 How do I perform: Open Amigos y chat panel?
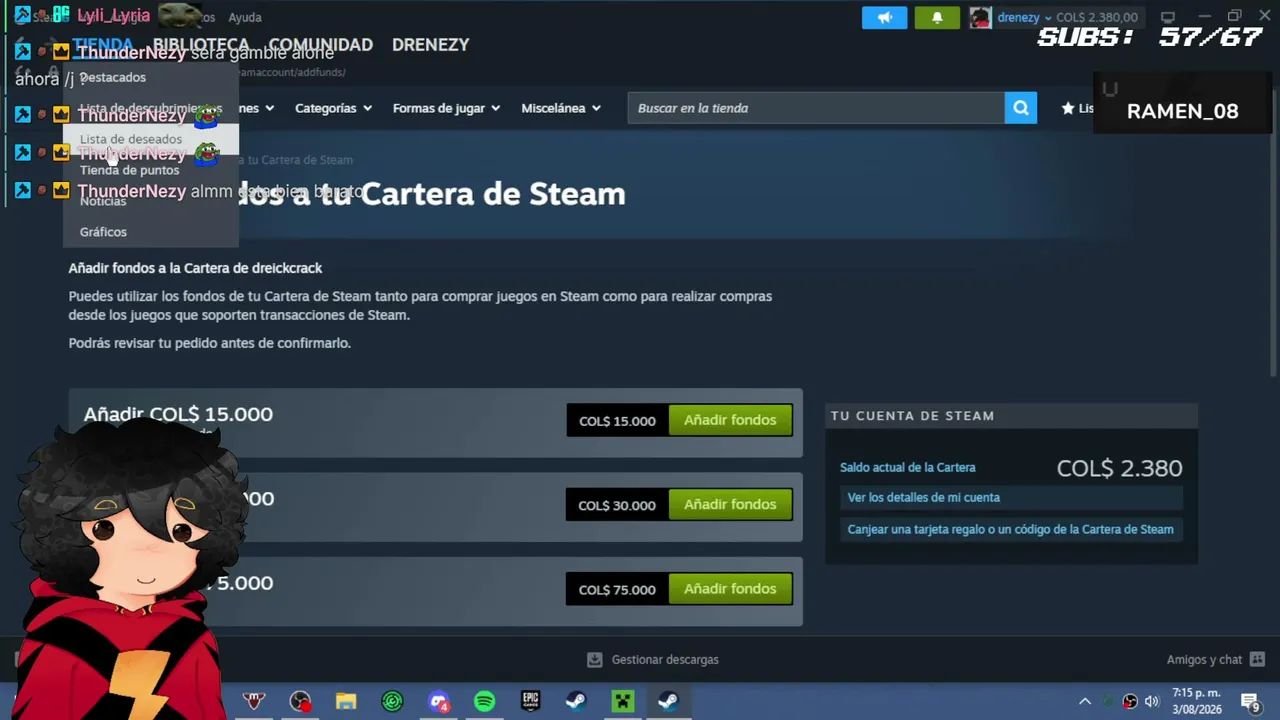[x=1204, y=659]
